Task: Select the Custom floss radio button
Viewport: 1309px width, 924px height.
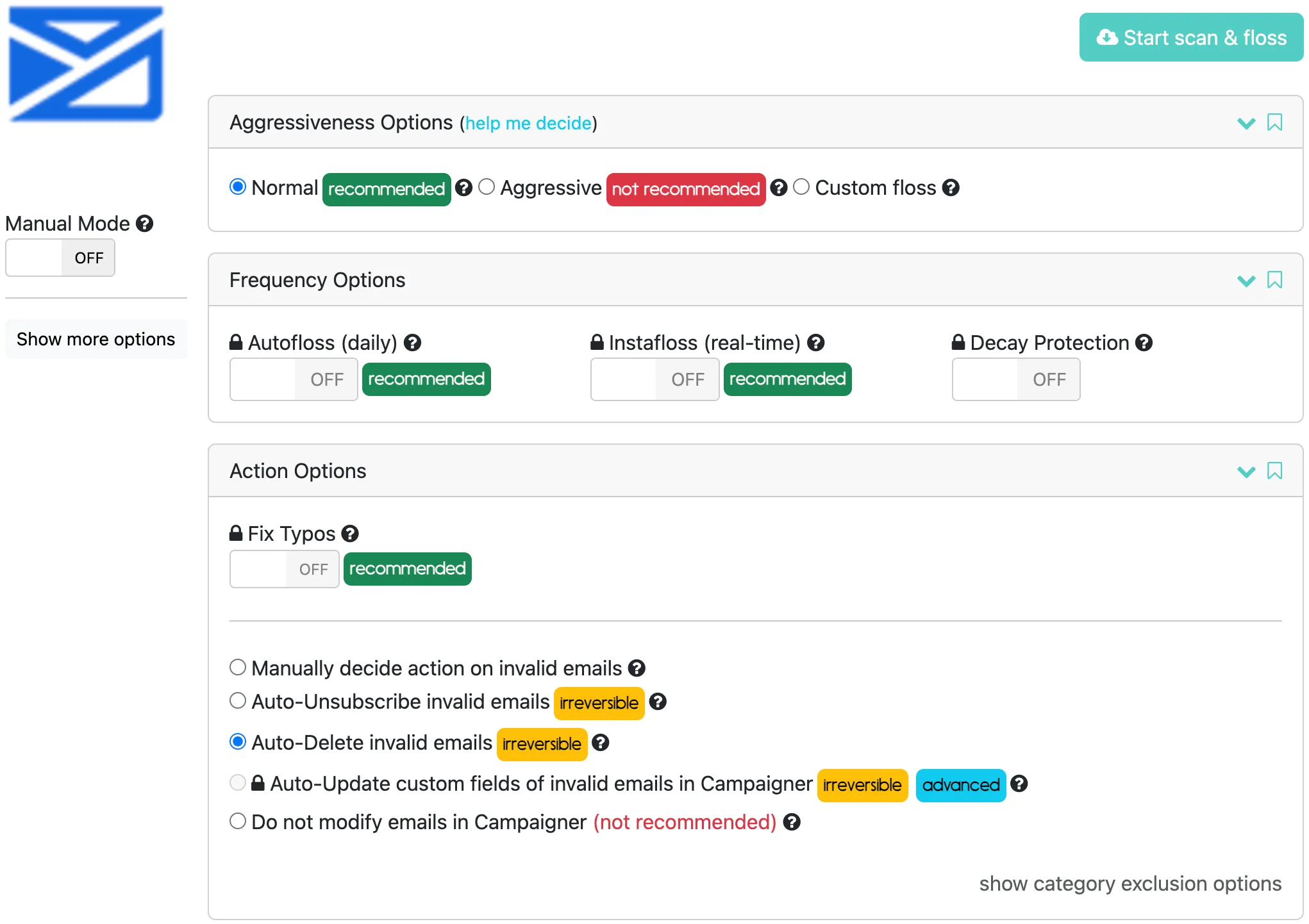Action: 801,186
